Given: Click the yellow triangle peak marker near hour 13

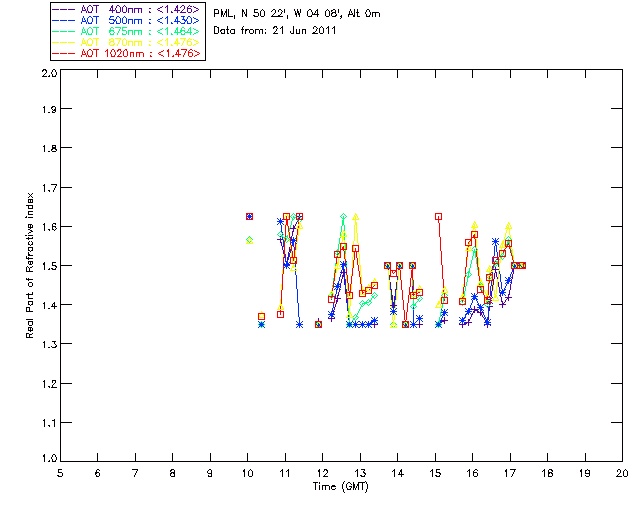Looking at the screenshot, I should click(356, 217).
